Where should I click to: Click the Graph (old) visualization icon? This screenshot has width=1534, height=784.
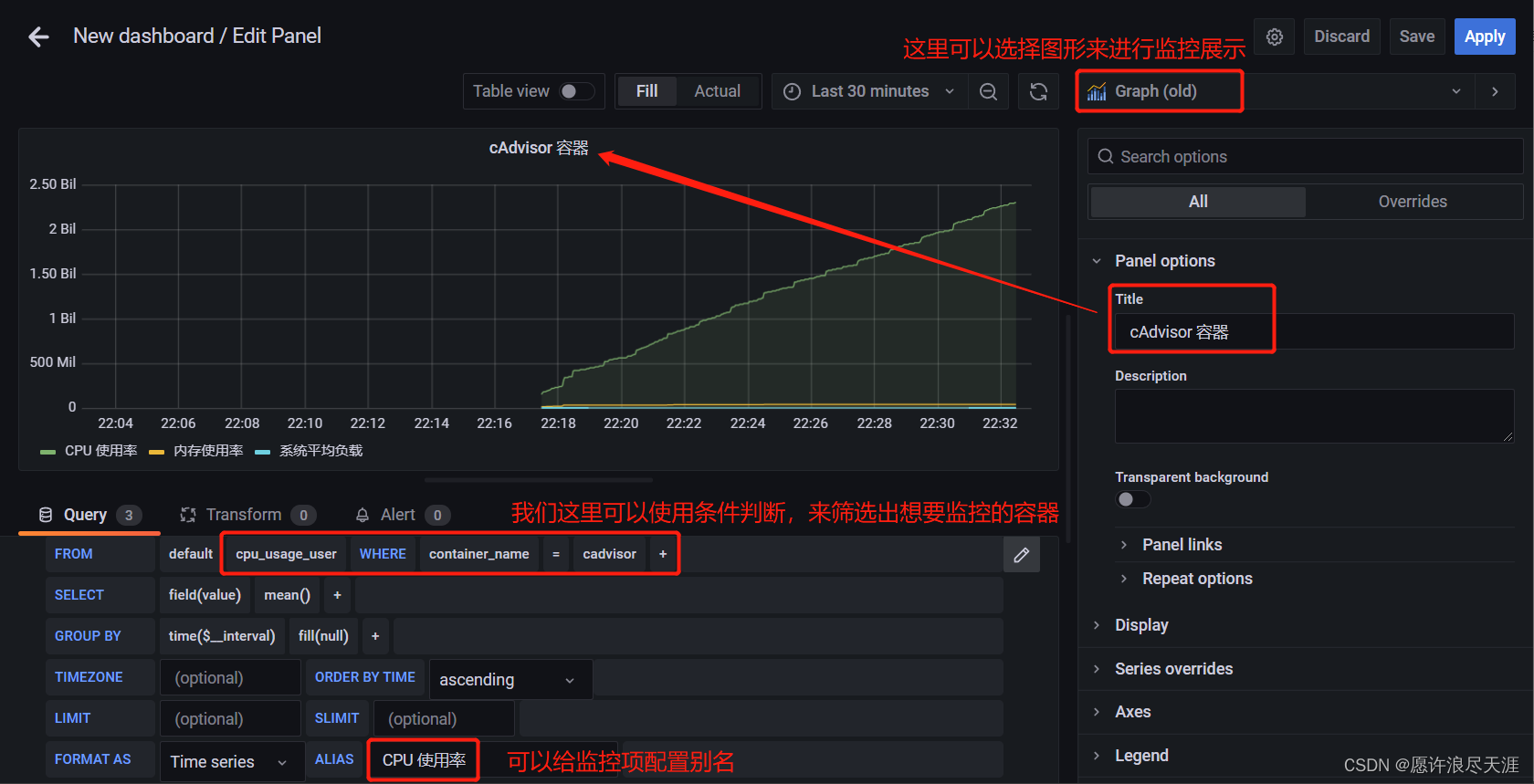tap(1097, 91)
